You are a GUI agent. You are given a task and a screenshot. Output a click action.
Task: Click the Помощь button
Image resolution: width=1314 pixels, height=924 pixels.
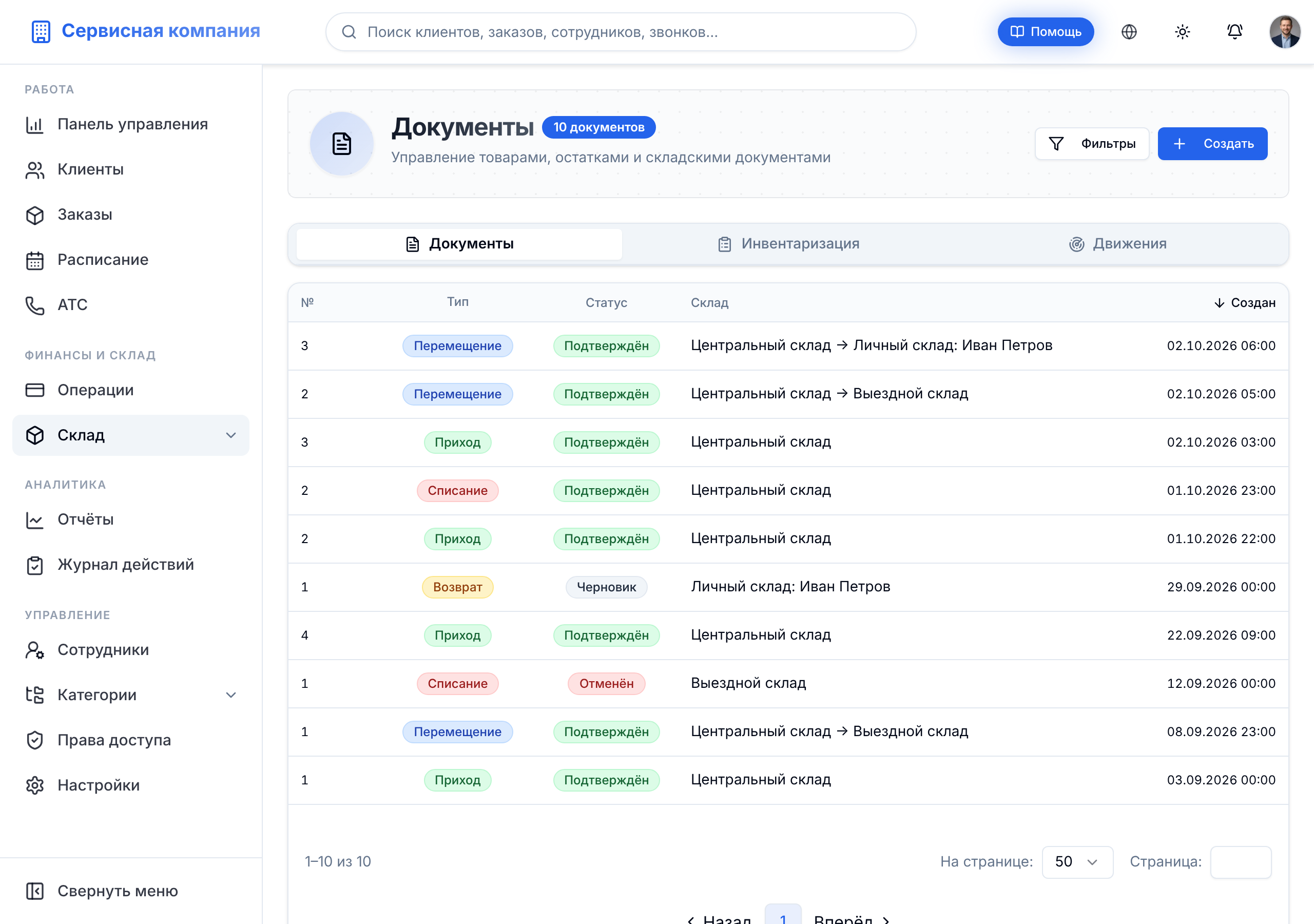click(1045, 31)
